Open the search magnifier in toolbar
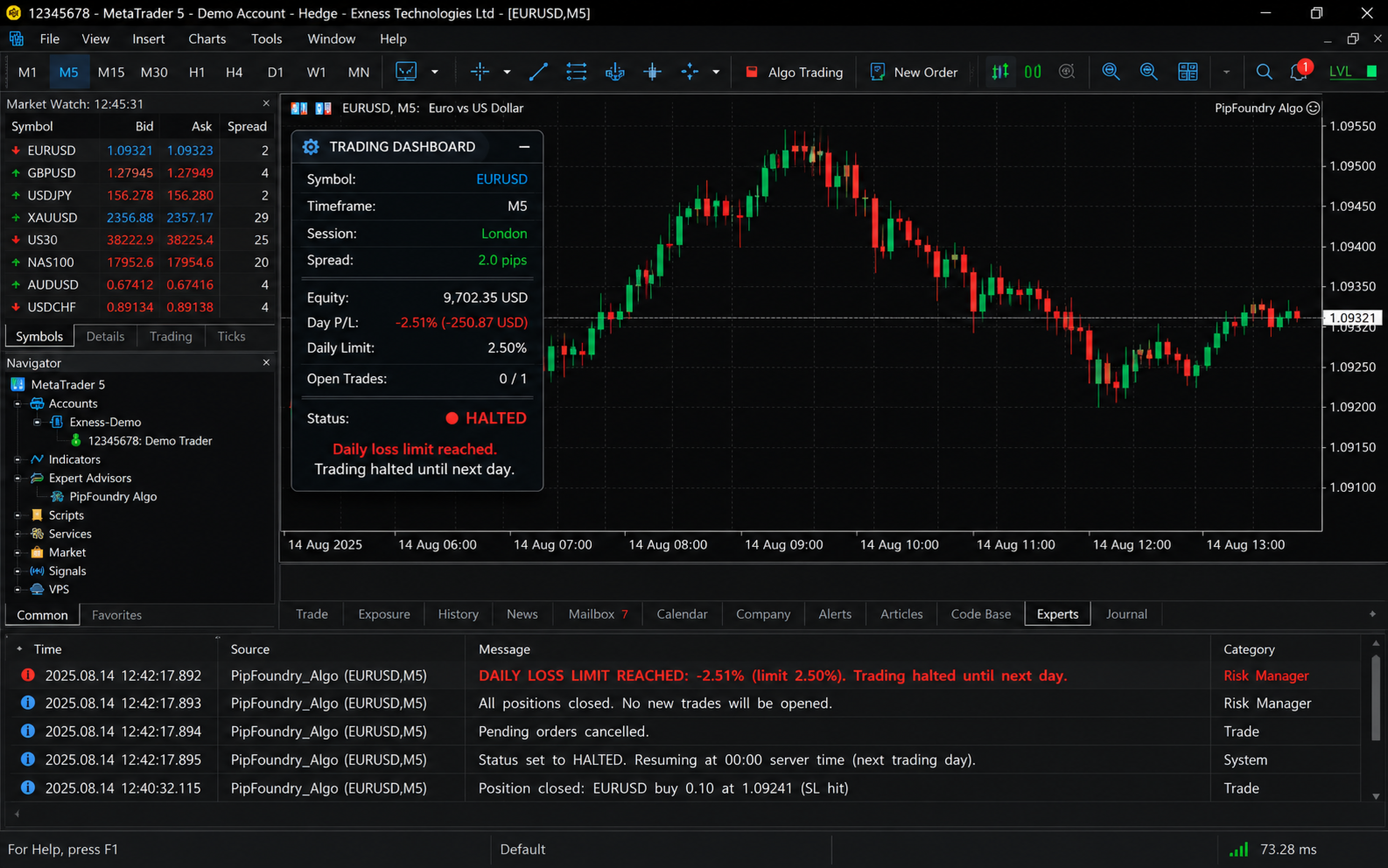 coord(1264,72)
